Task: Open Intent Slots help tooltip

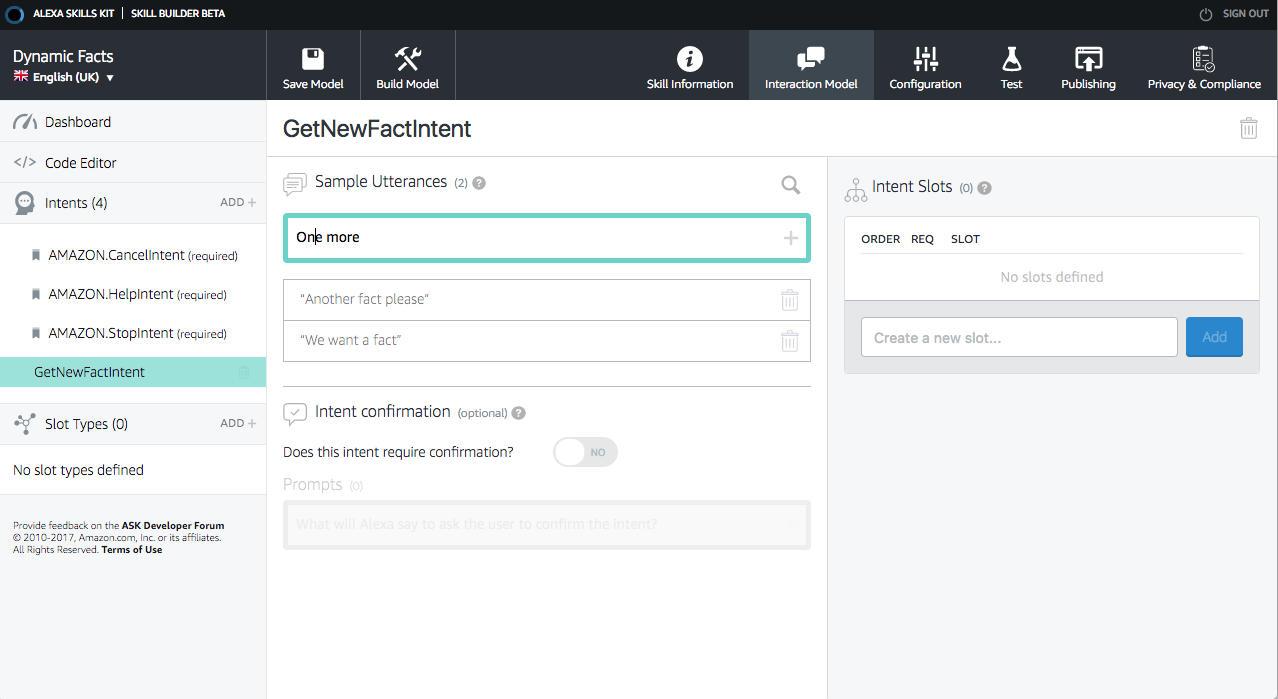Action: (x=984, y=187)
